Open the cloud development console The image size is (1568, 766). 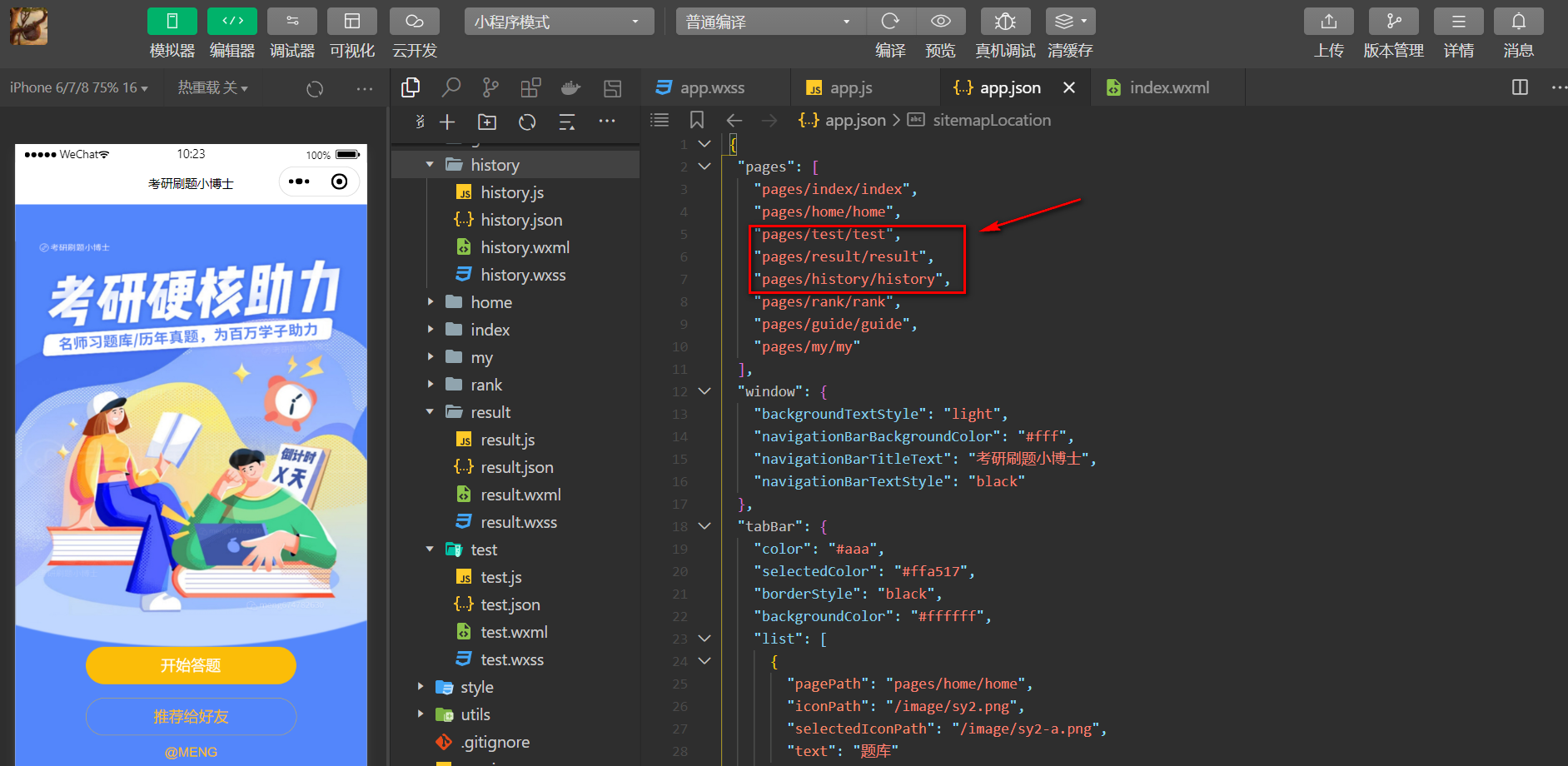[414, 22]
